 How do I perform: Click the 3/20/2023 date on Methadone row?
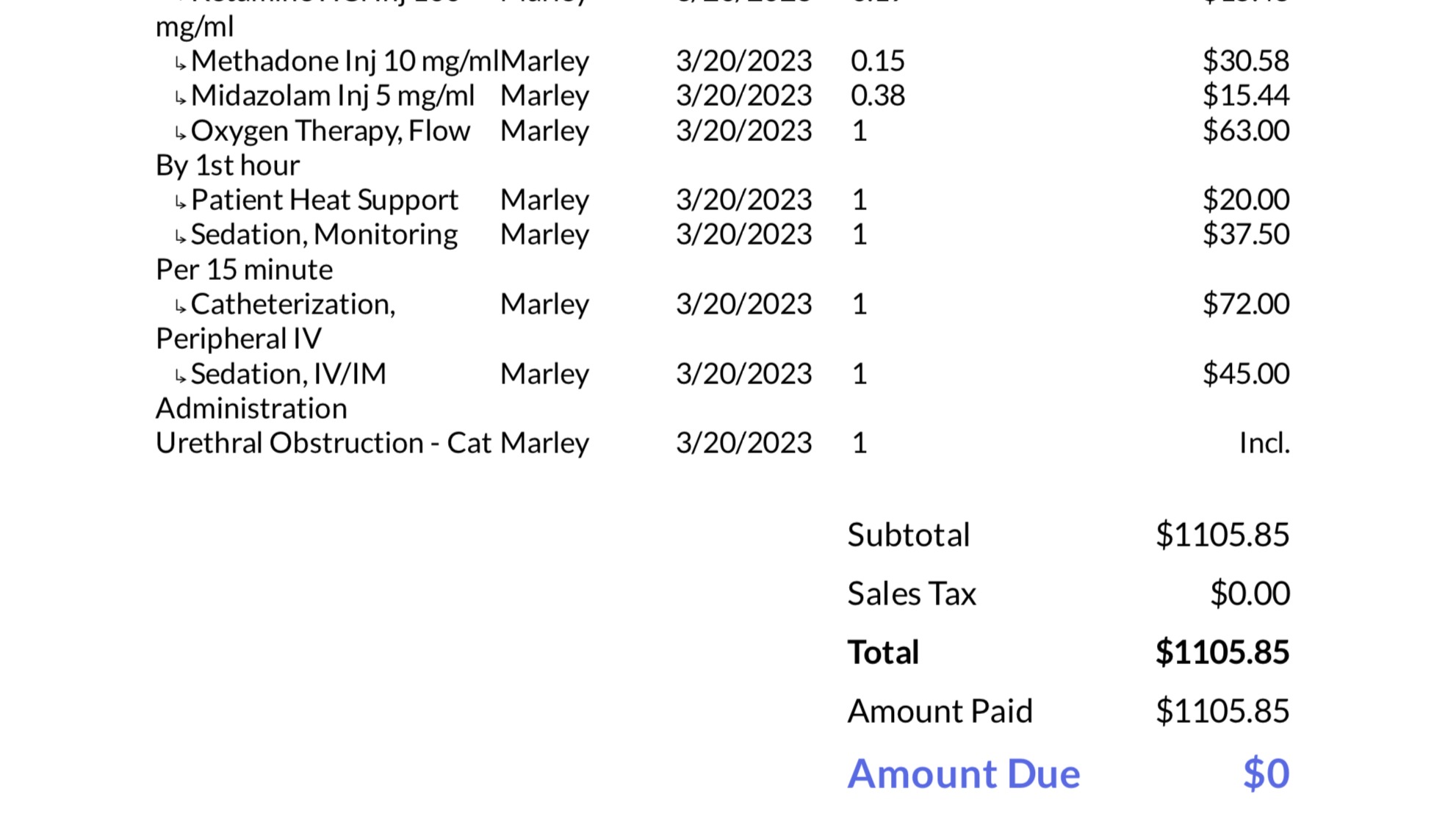[x=743, y=61]
